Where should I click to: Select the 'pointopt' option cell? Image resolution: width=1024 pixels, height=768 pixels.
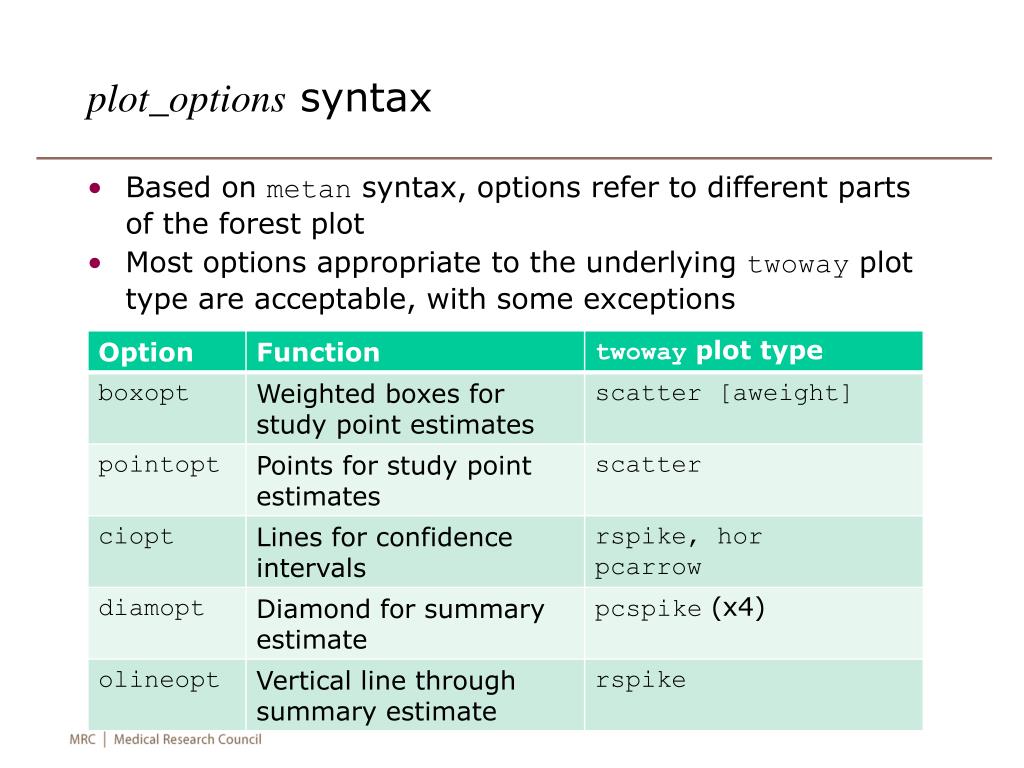point(167,479)
